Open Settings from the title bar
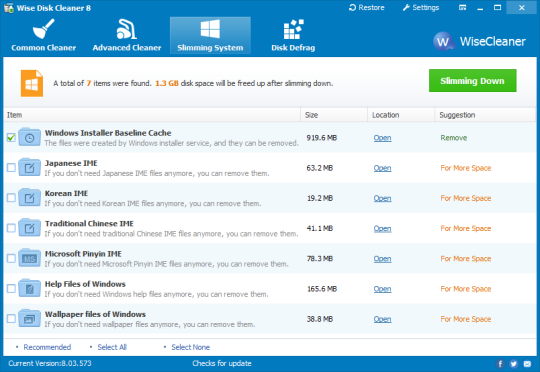Viewport: 540px width, 372px height. pyautogui.click(x=421, y=8)
